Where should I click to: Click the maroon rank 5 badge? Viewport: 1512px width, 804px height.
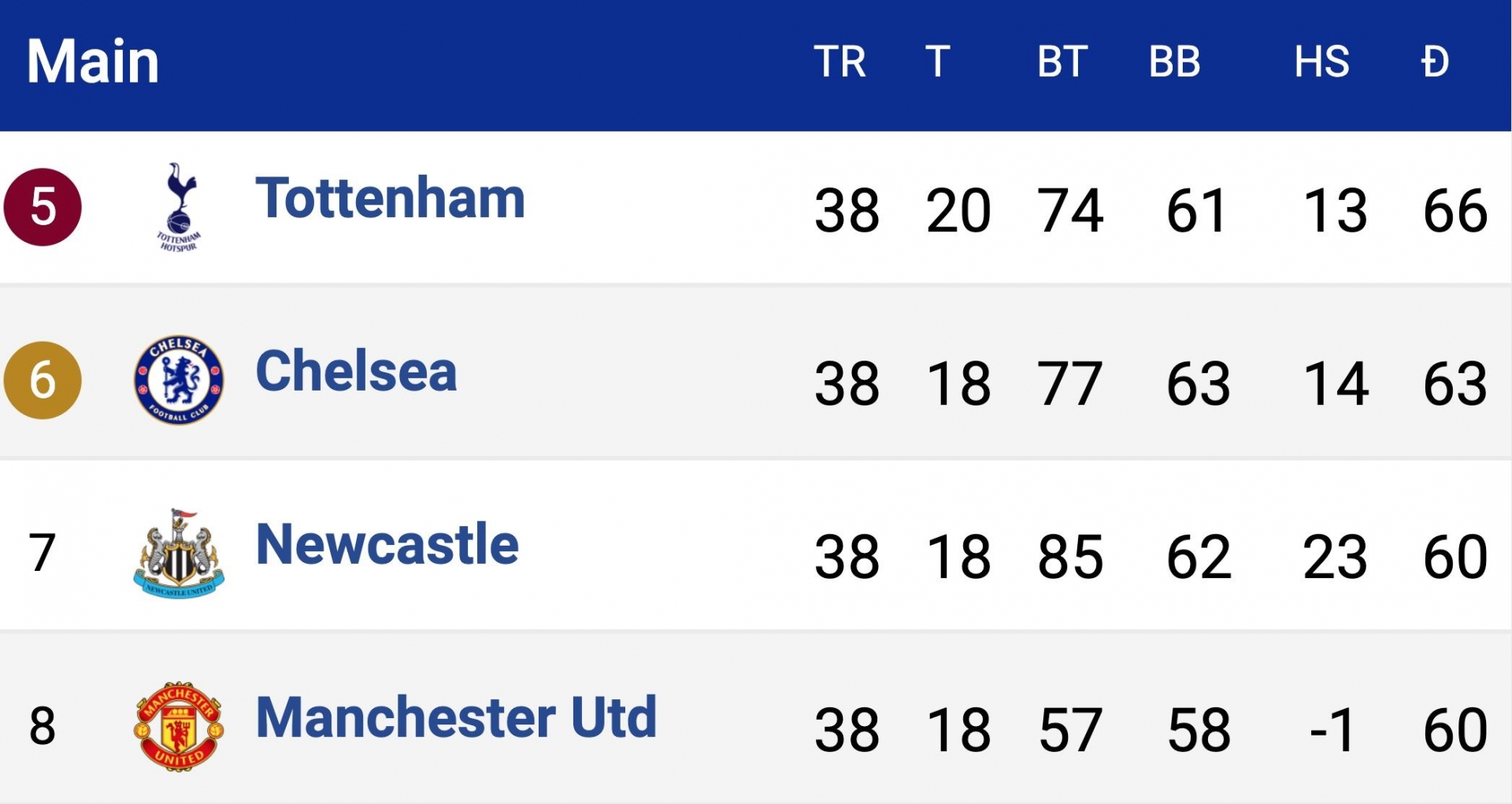(x=43, y=207)
